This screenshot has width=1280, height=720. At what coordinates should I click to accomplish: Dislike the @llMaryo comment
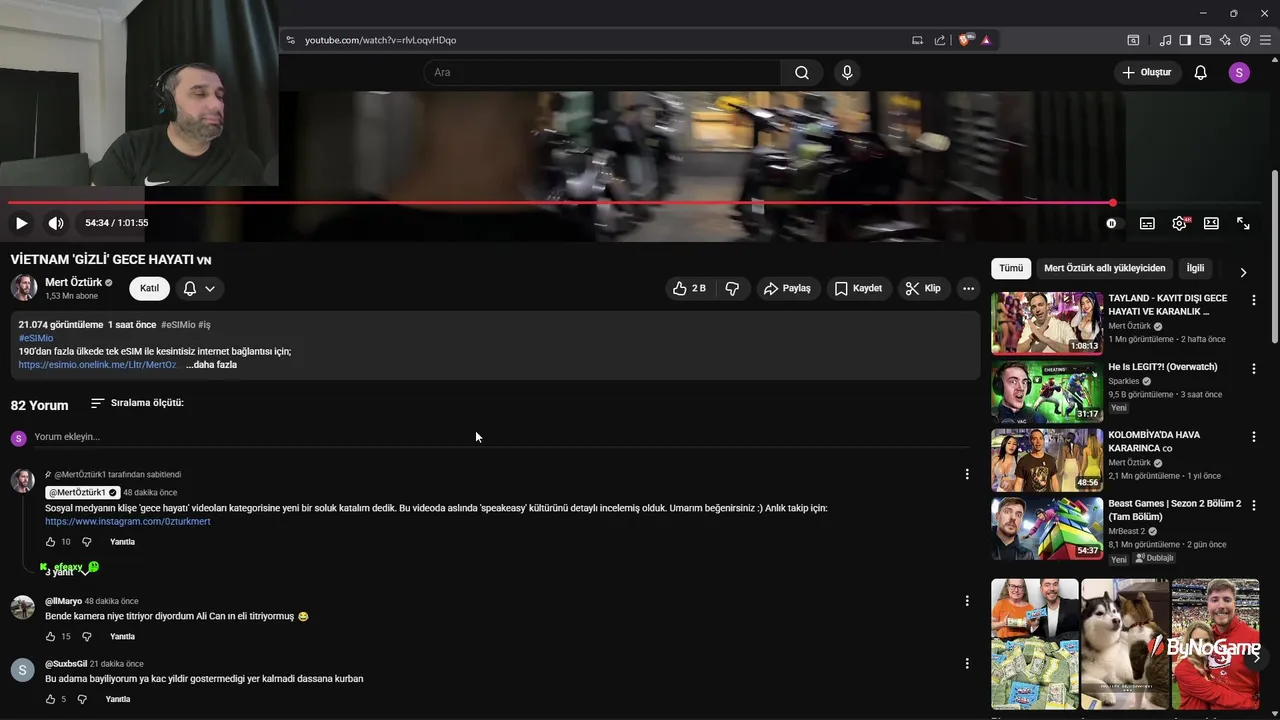pos(86,637)
